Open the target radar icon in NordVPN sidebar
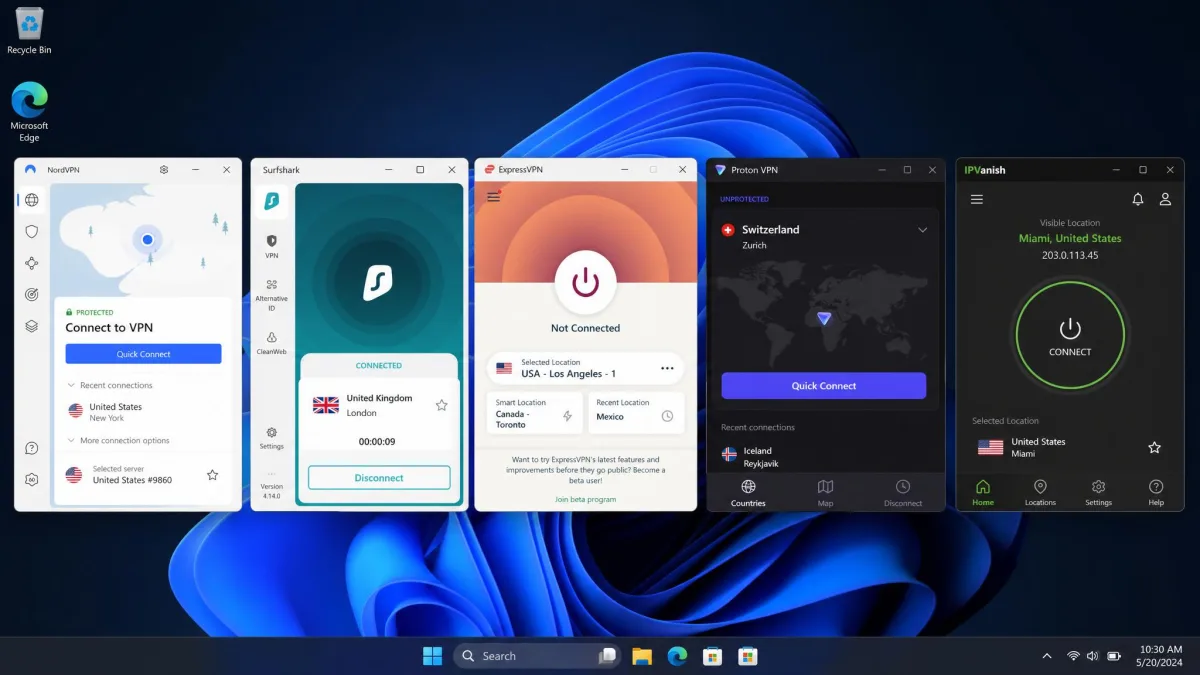The image size is (1200, 675). [32, 295]
